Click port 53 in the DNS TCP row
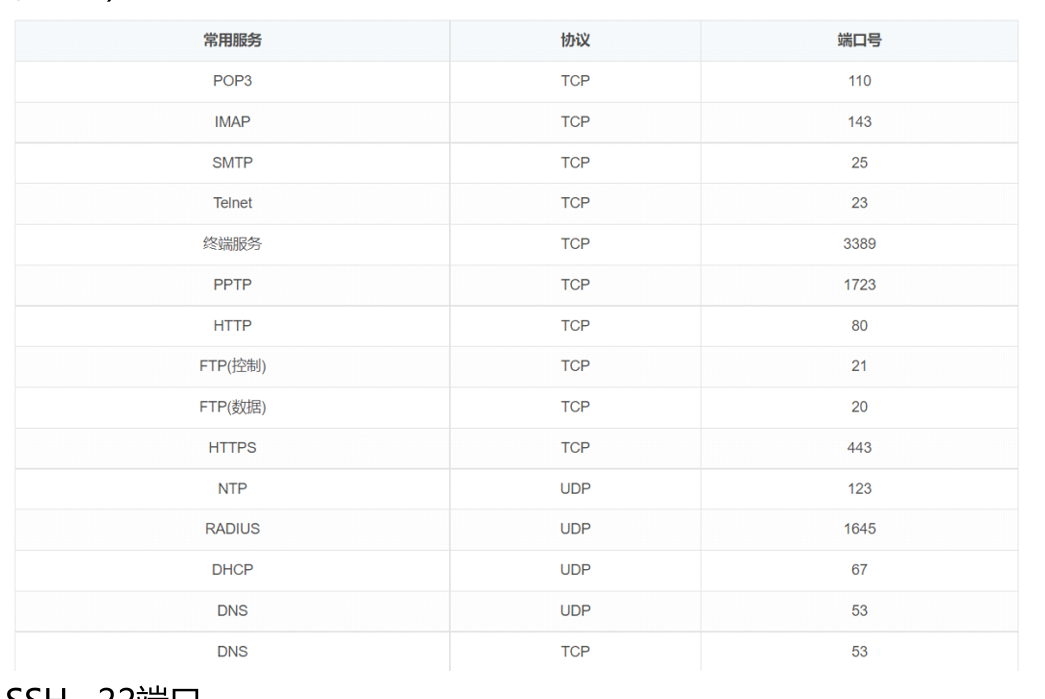1045x699 pixels. (x=859, y=652)
